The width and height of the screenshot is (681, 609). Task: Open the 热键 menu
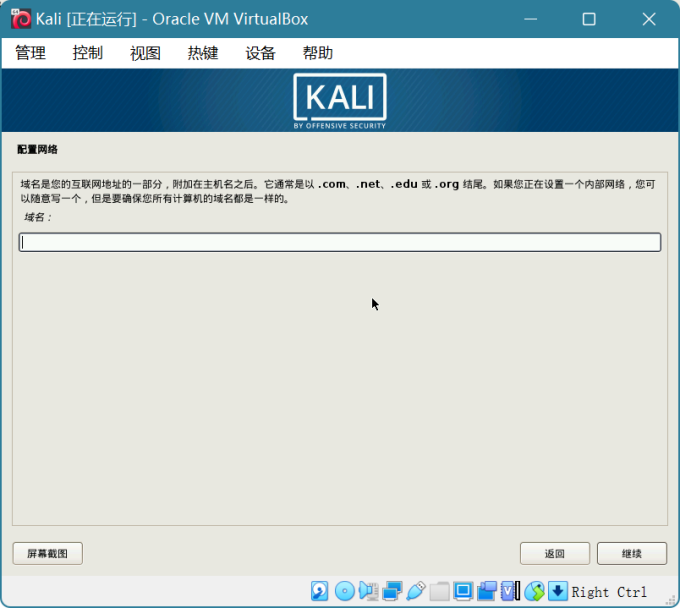202,53
